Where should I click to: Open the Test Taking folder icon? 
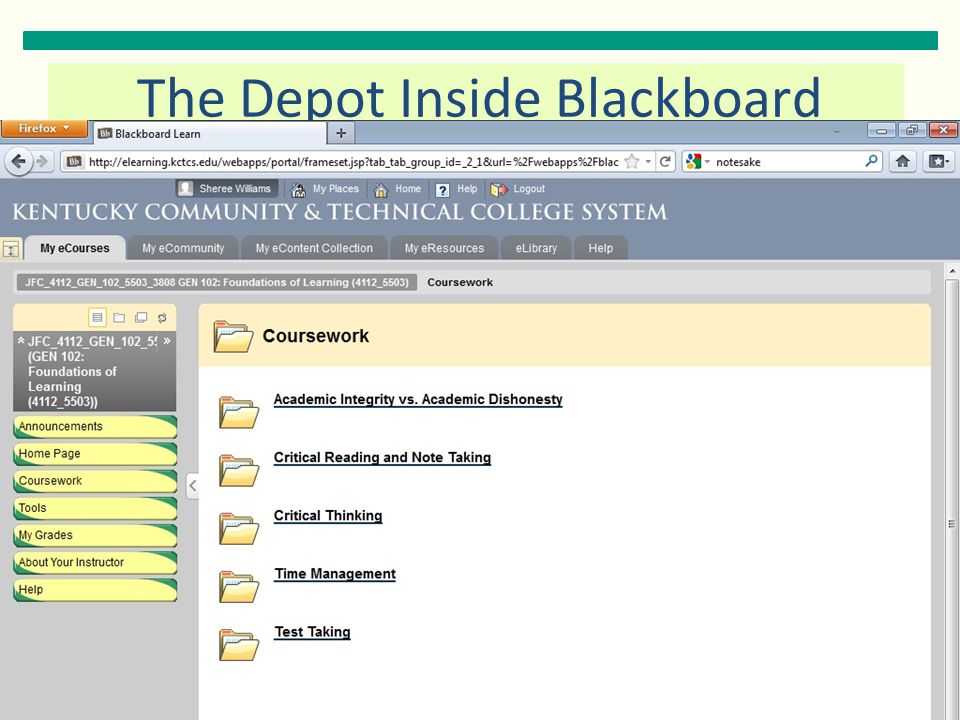(x=239, y=645)
